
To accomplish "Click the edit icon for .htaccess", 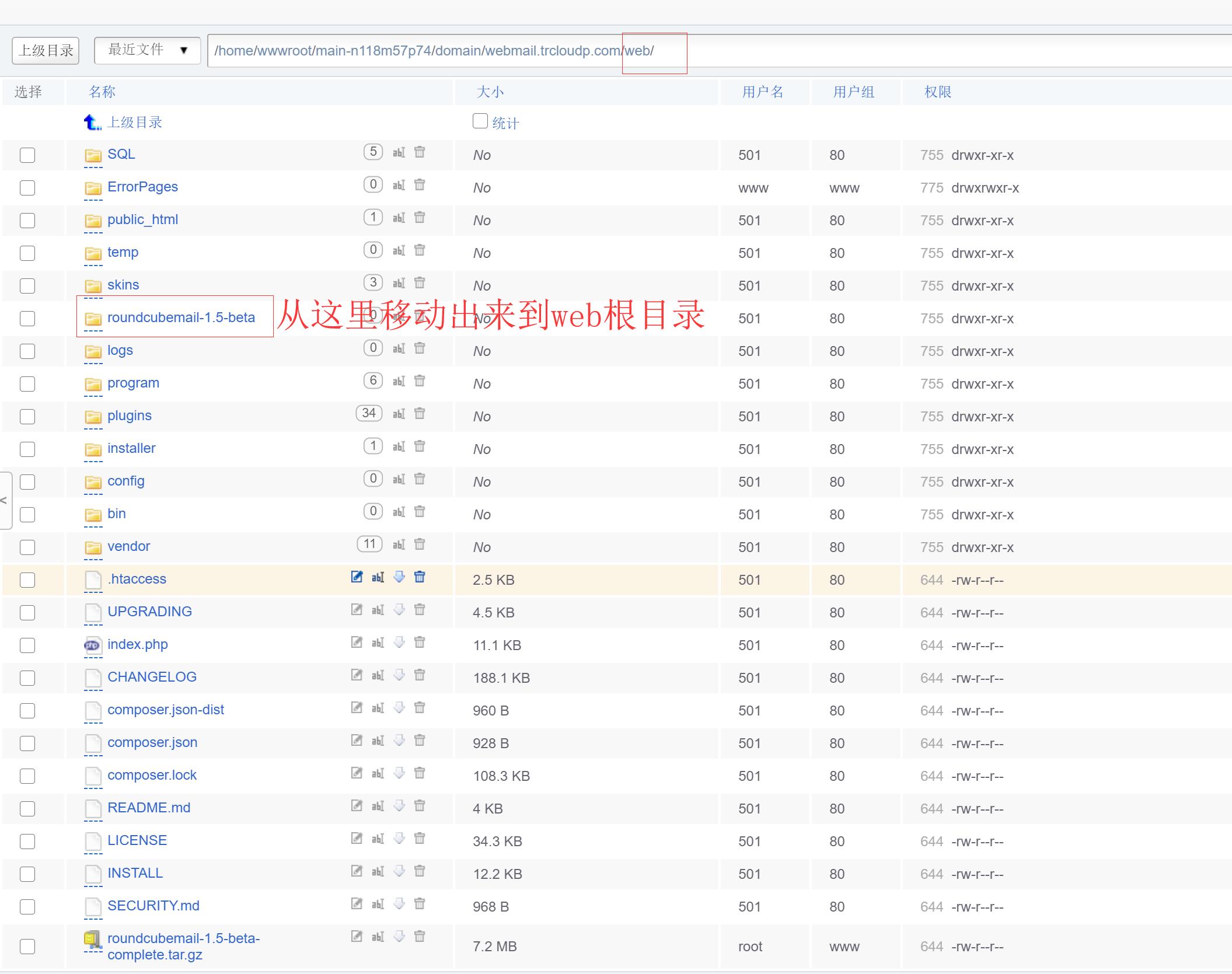I will tap(357, 577).
